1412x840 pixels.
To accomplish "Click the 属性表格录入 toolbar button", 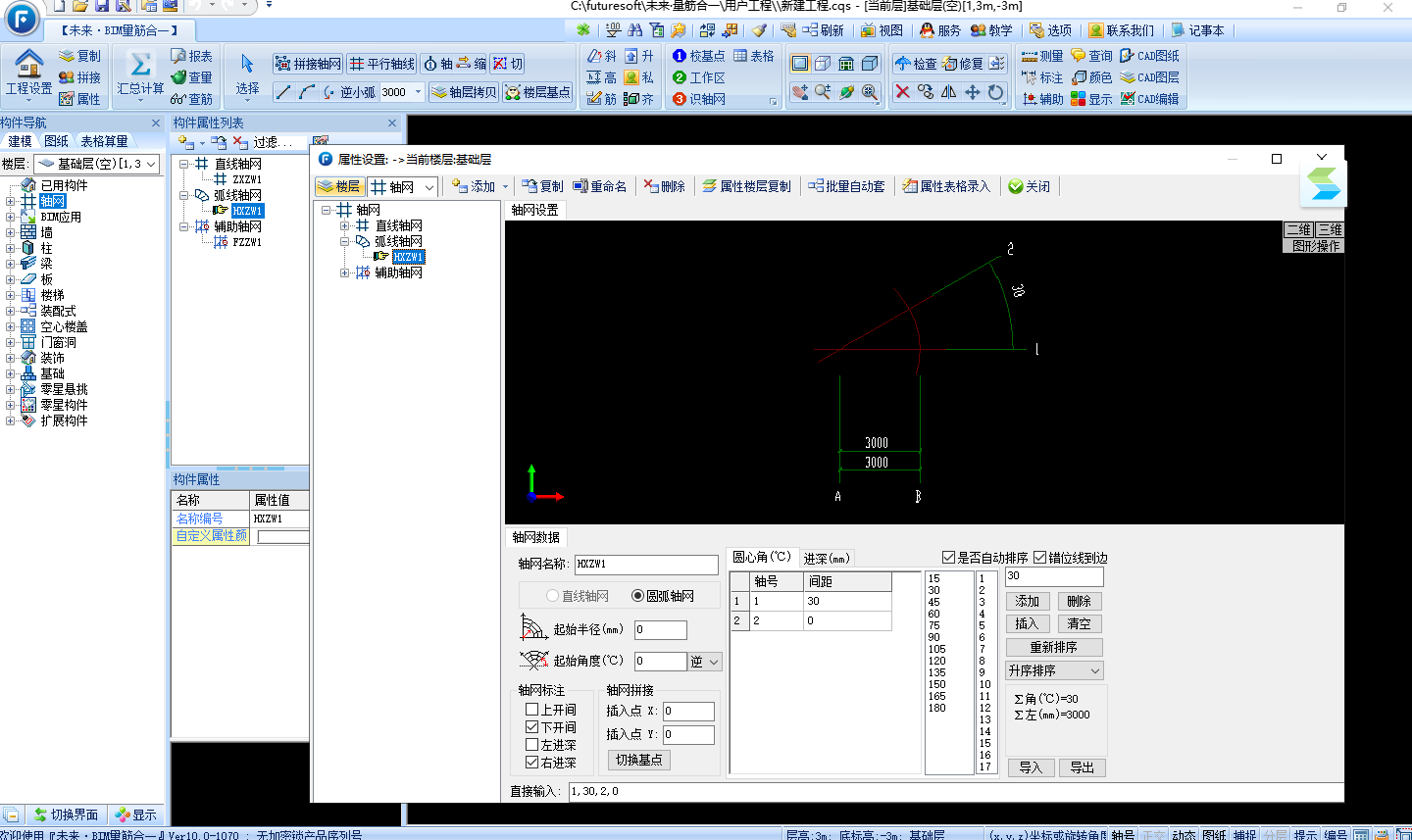I will click(x=946, y=186).
